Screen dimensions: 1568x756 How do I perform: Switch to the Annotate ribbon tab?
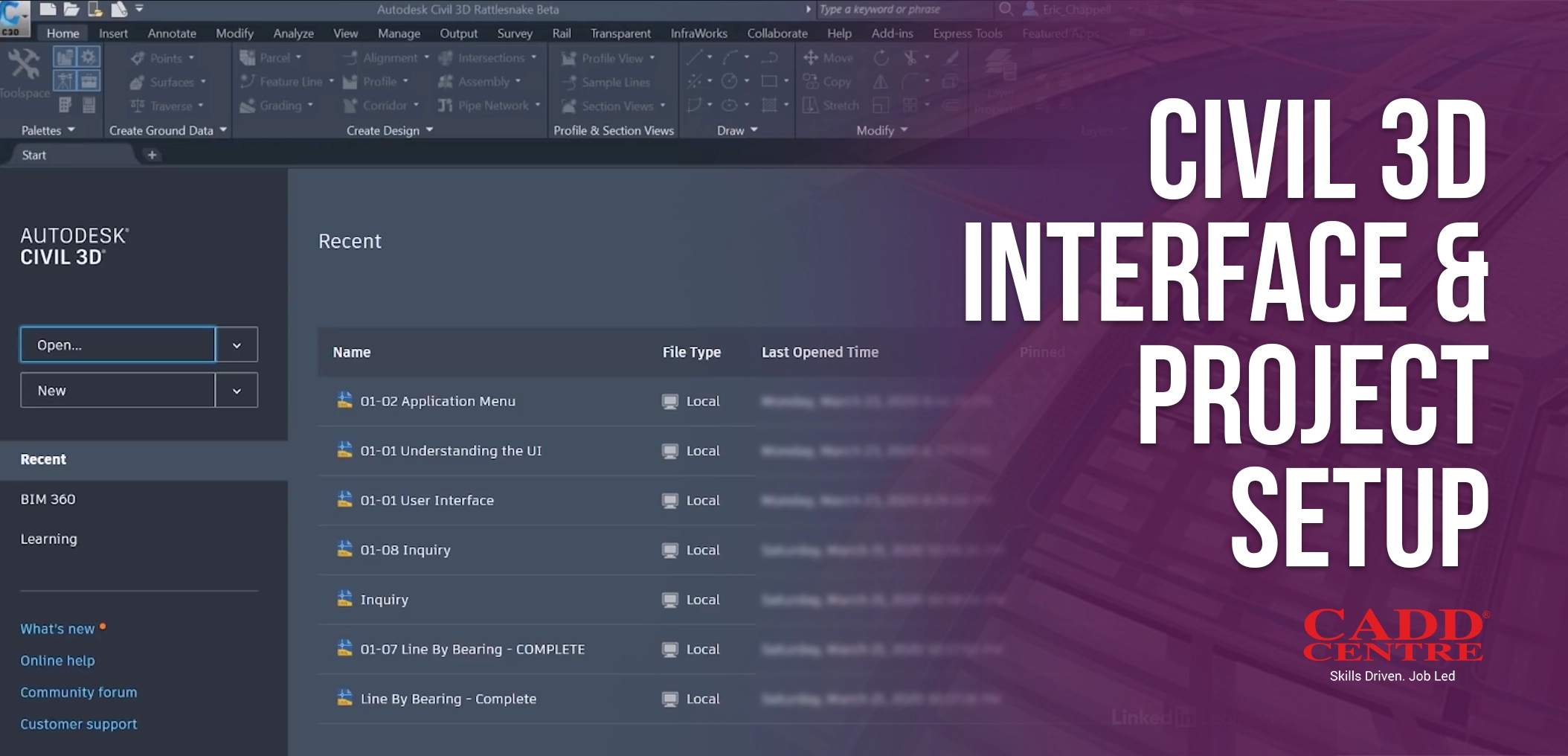click(172, 33)
